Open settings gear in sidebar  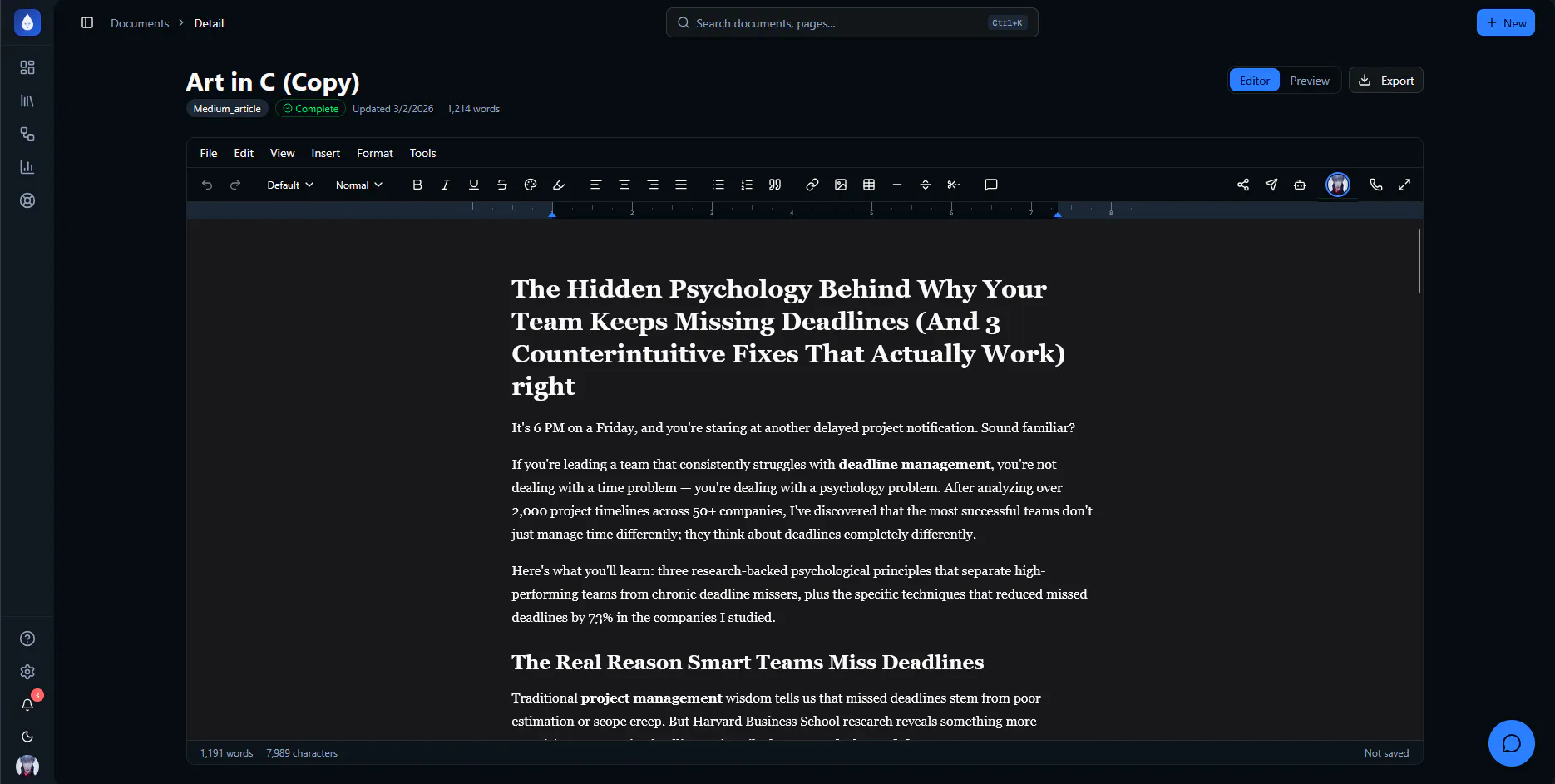point(27,672)
